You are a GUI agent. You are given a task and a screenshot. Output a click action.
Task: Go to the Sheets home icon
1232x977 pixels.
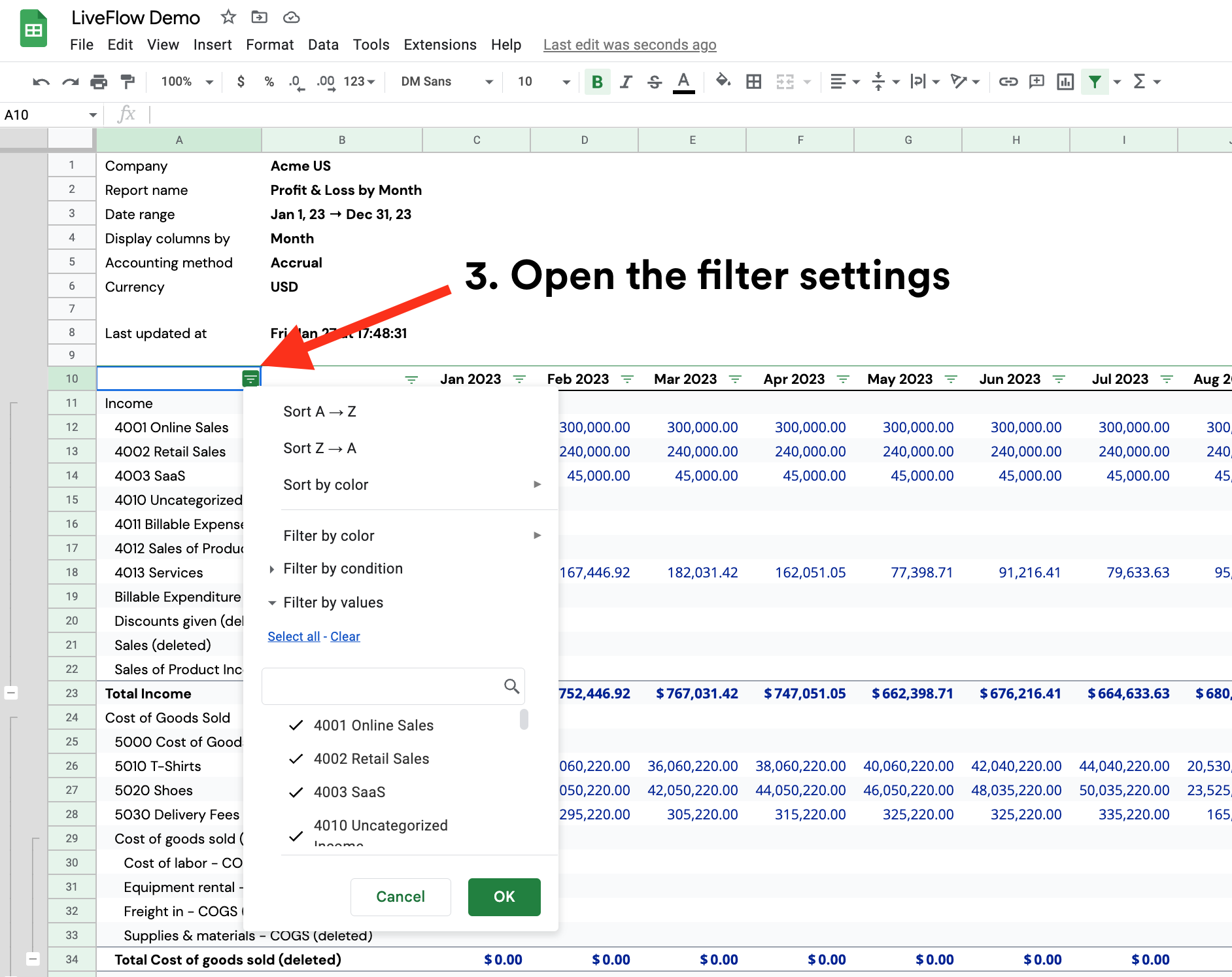click(x=33, y=29)
